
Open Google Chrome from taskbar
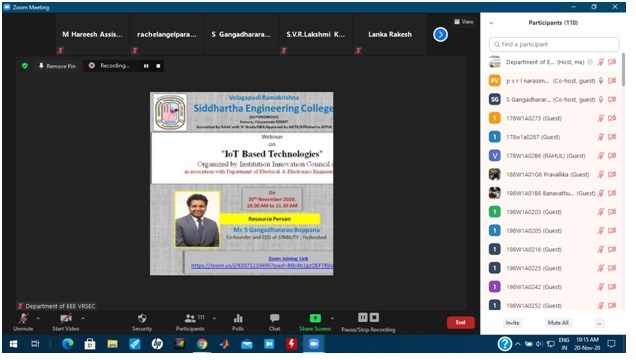202,344
